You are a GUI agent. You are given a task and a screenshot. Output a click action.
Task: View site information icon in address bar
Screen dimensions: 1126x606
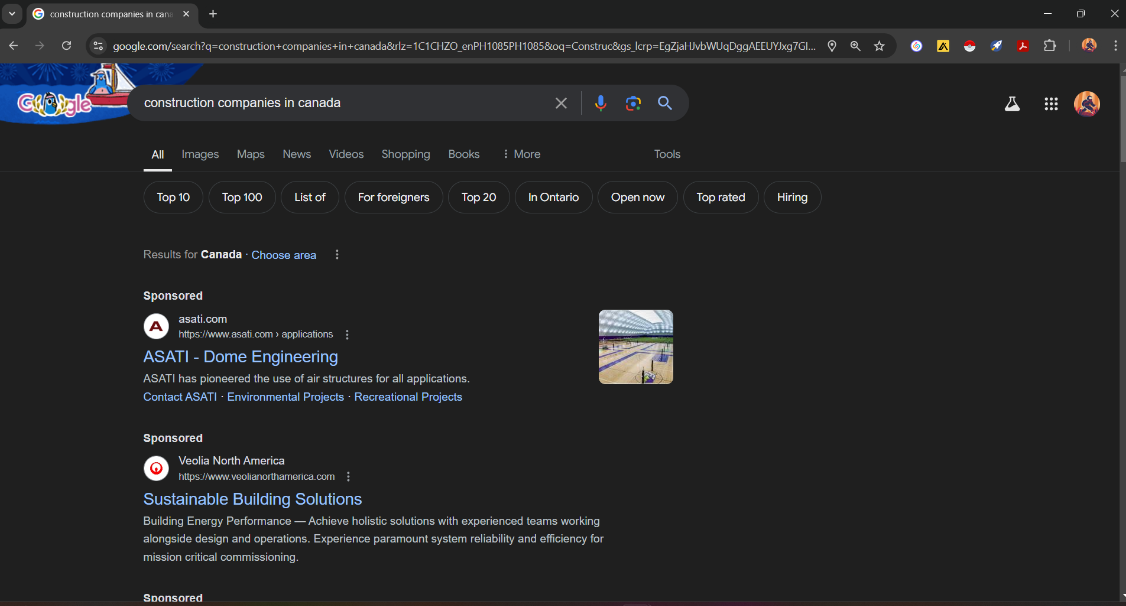[x=98, y=46]
